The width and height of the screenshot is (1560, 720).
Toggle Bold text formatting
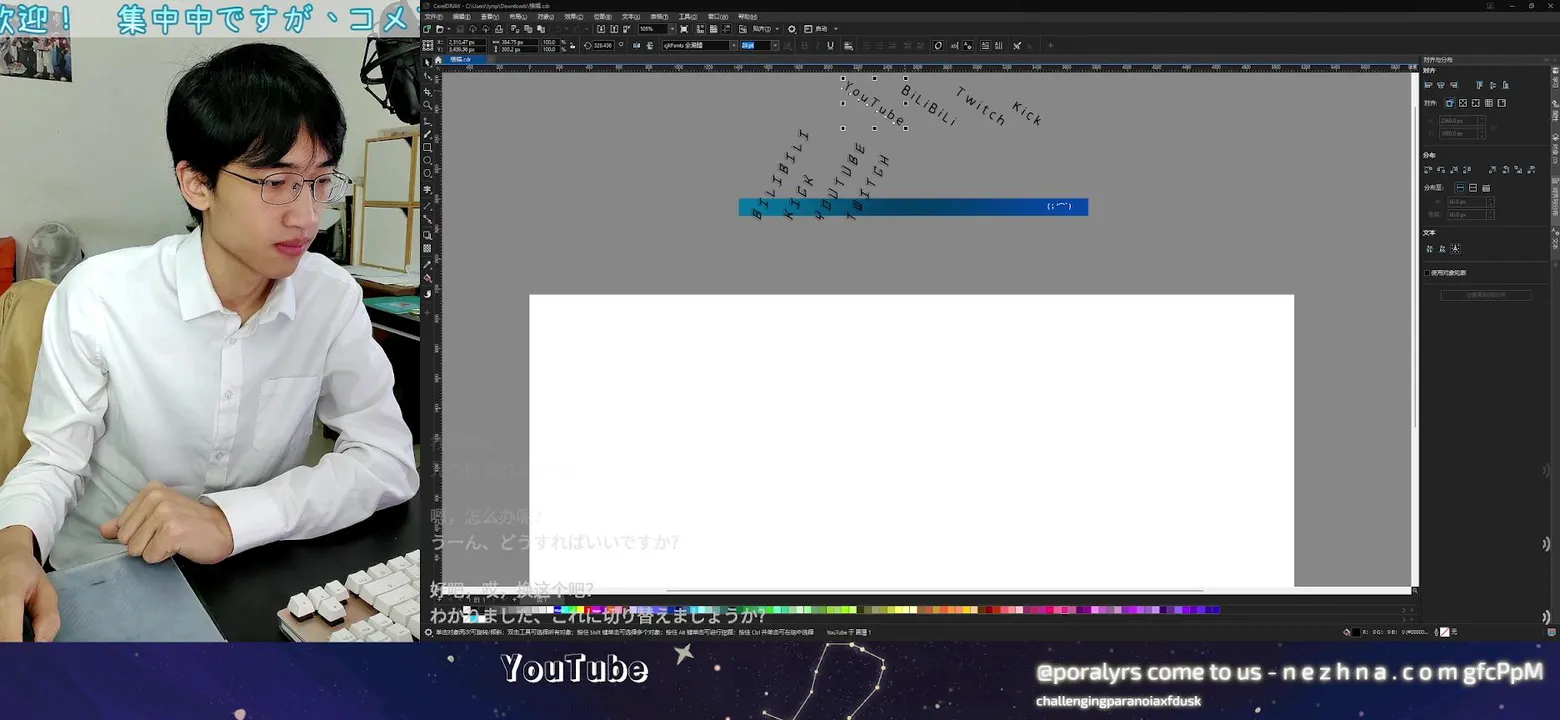pos(804,45)
